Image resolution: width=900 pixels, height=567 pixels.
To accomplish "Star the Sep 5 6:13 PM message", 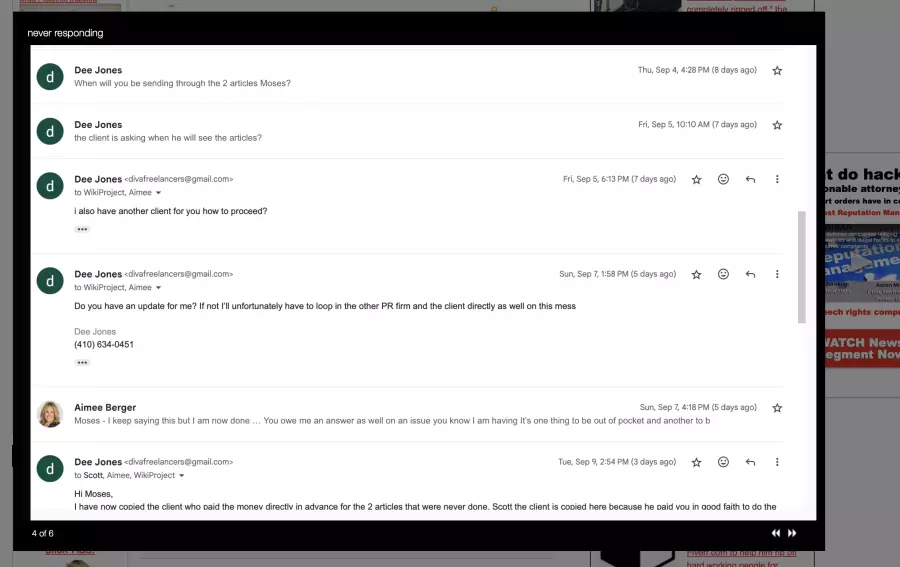I will pos(697,180).
